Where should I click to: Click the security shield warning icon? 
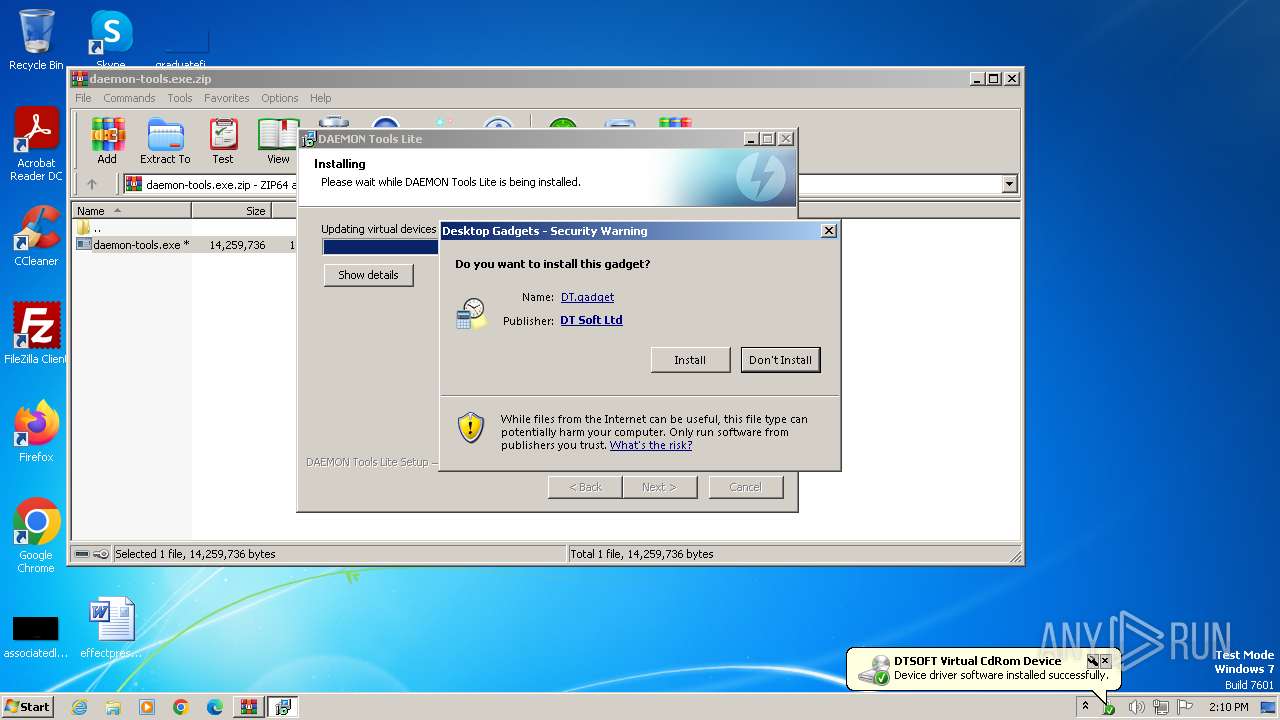click(x=471, y=427)
